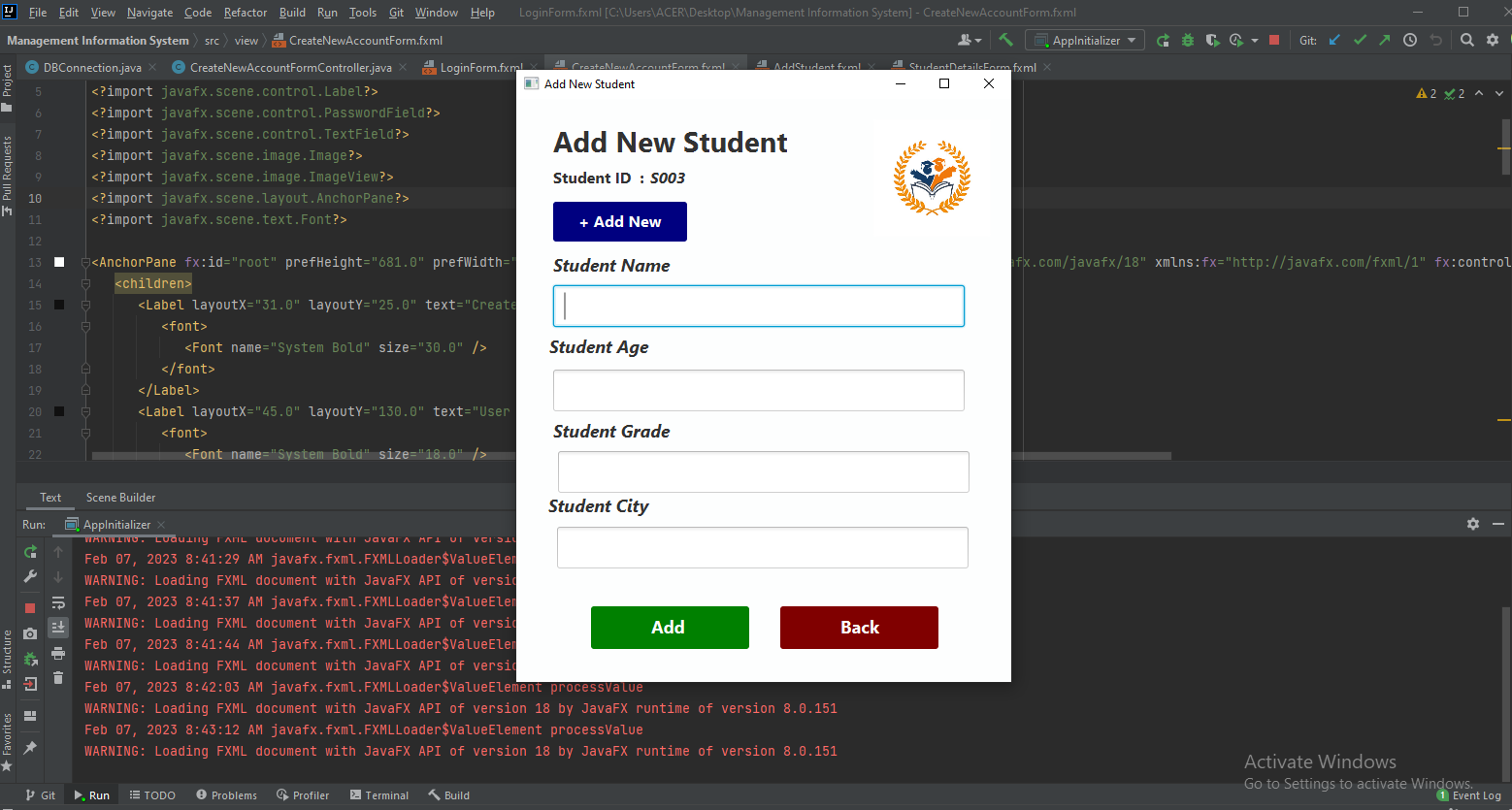Screen dimensions: 1512x810
Task: Open the run-with-coverage dropdown arrow
Action: [x=1254, y=41]
